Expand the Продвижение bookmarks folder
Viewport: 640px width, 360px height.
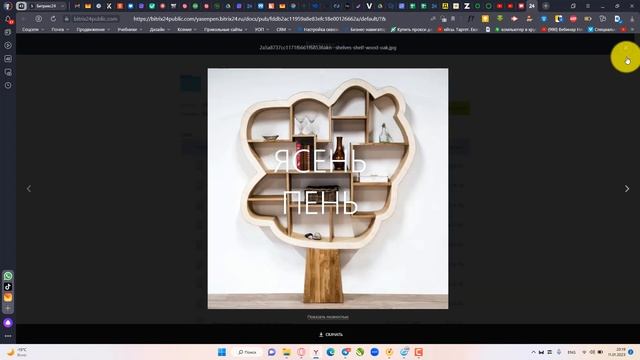tap(93, 29)
